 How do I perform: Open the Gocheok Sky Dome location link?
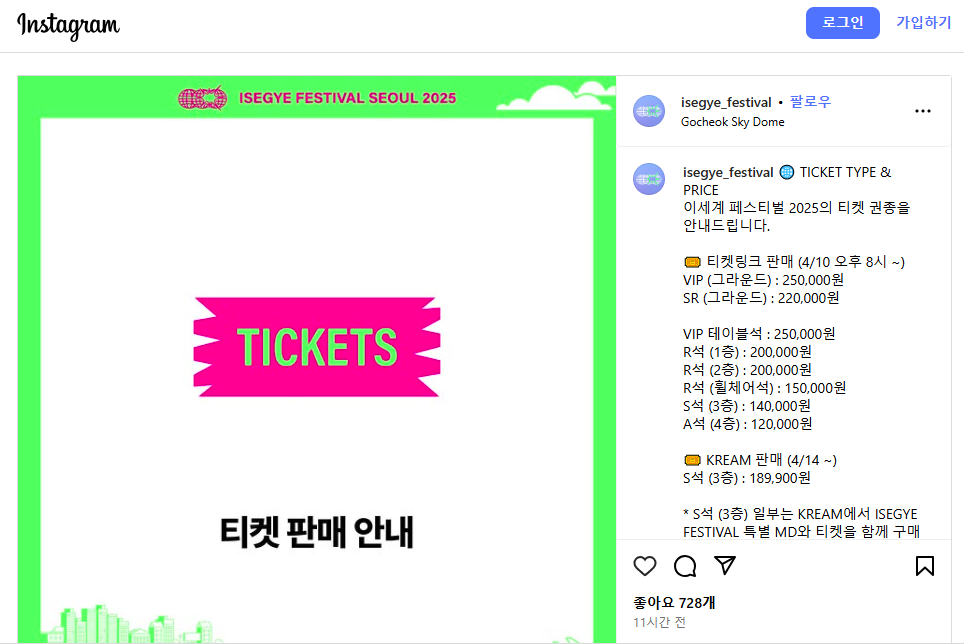coord(733,122)
